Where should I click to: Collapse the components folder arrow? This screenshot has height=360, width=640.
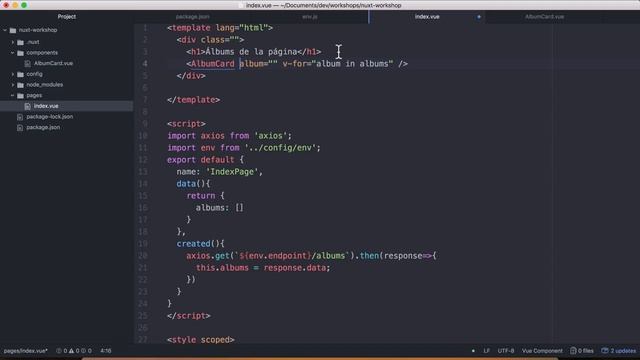(x=13, y=53)
